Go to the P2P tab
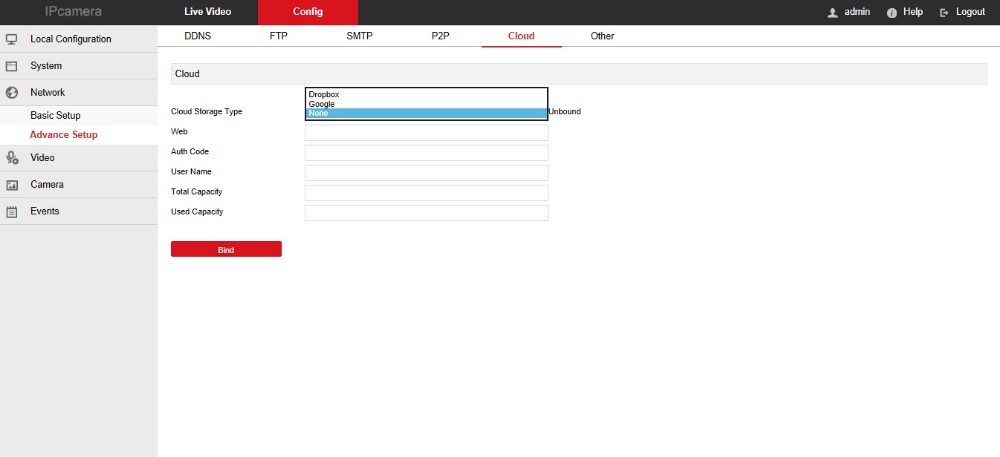Image resolution: width=1000 pixels, height=457 pixels. 441,36
